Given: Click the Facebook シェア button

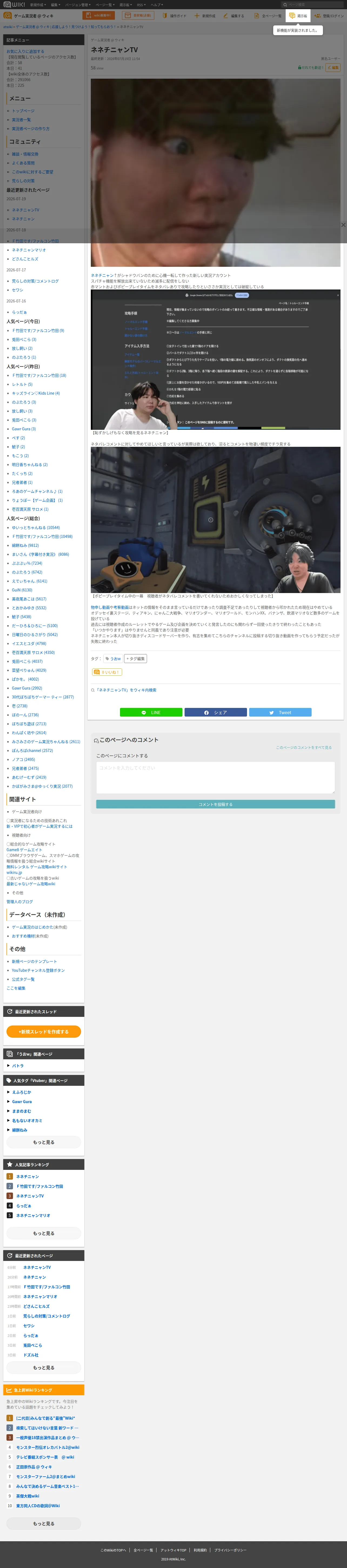Looking at the screenshot, I should click(x=215, y=712).
